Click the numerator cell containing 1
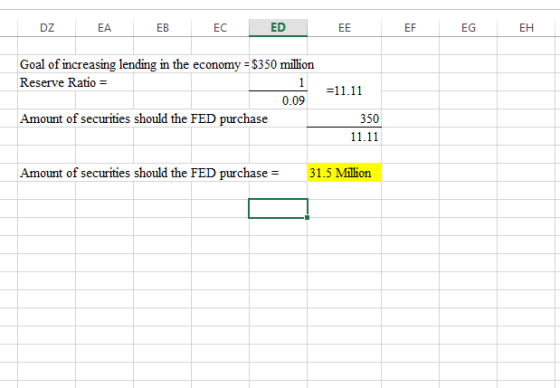Viewport: 560px width, 388px height. pos(278,82)
